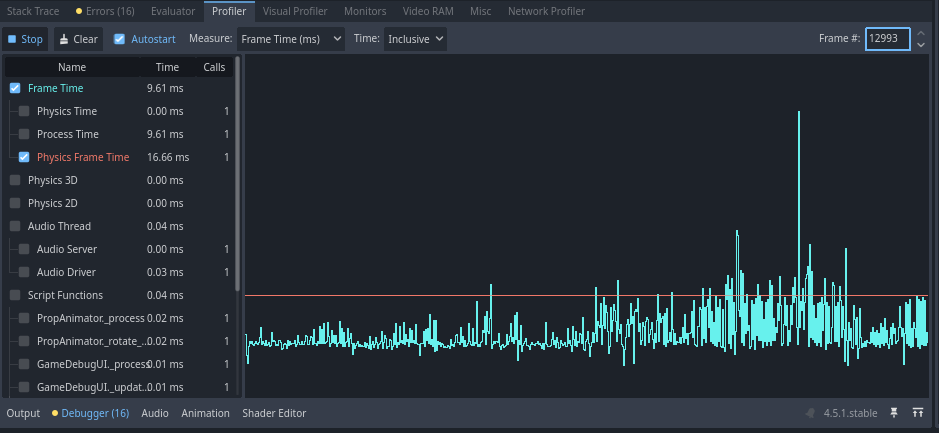Open the Time dropdown set to Inclusive
Screen dimensions: 939x433
point(414,39)
